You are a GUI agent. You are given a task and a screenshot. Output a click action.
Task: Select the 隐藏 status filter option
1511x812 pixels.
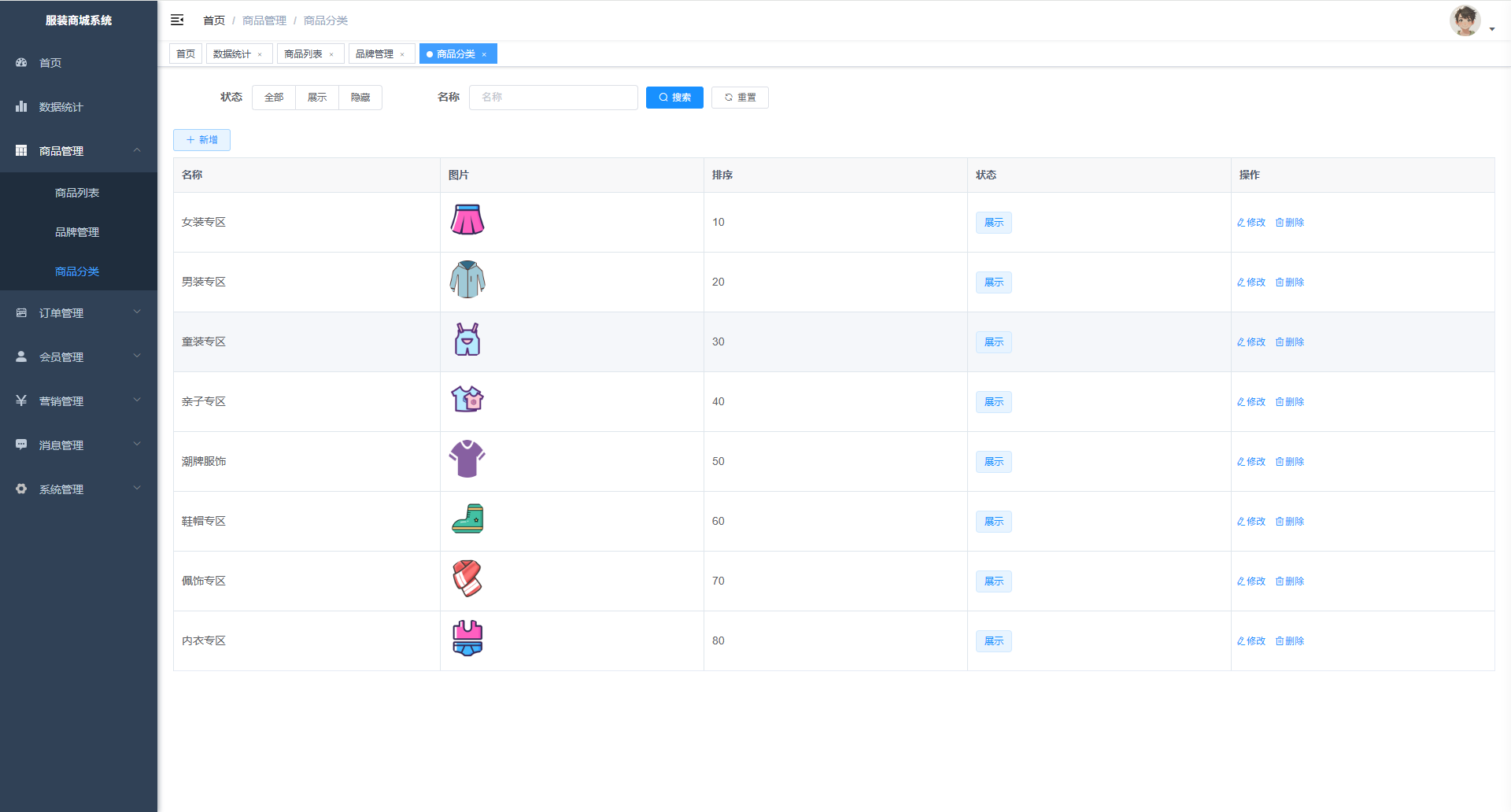(360, 98)
